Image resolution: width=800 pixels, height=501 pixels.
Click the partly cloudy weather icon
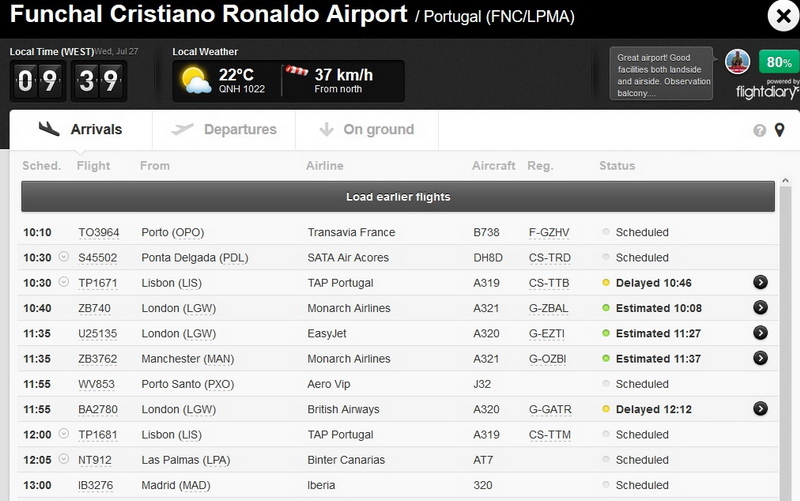coord(196,81)
